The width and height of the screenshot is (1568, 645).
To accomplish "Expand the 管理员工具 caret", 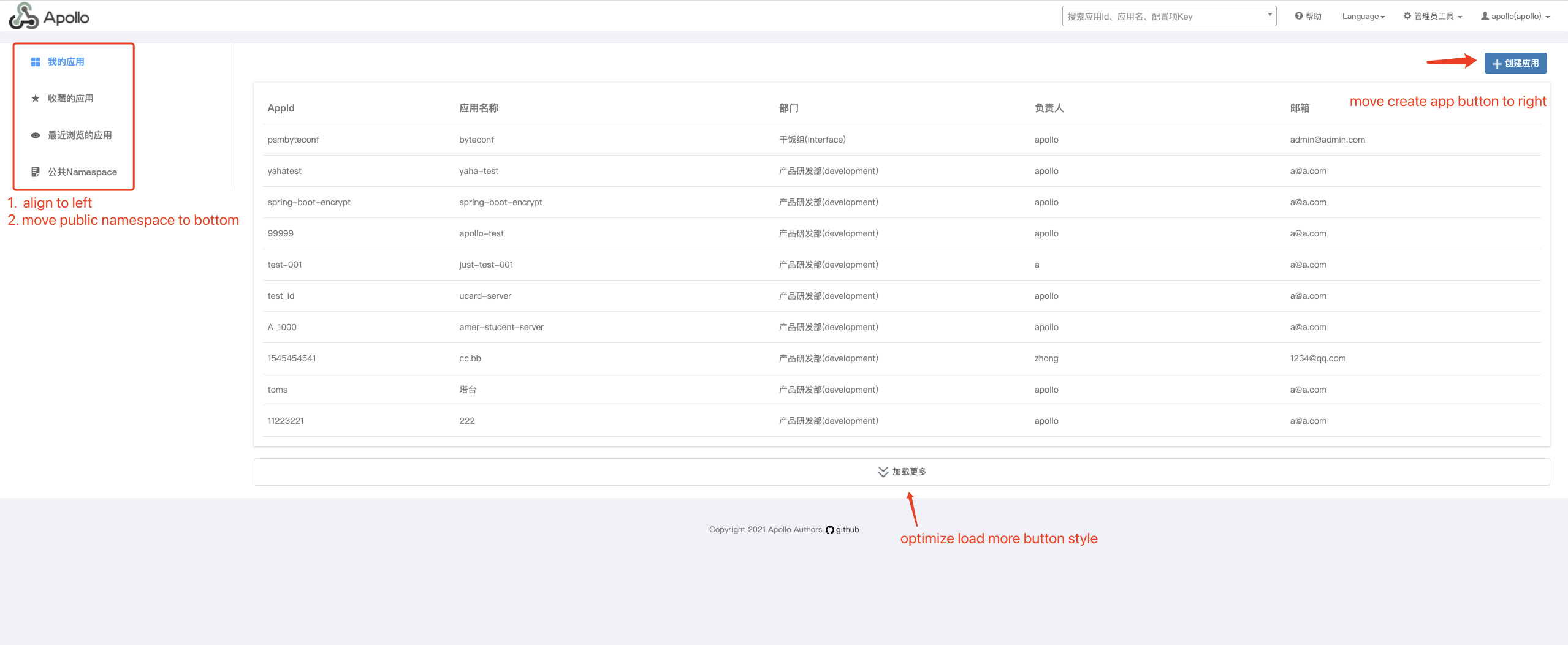I will click(1460, 17).
